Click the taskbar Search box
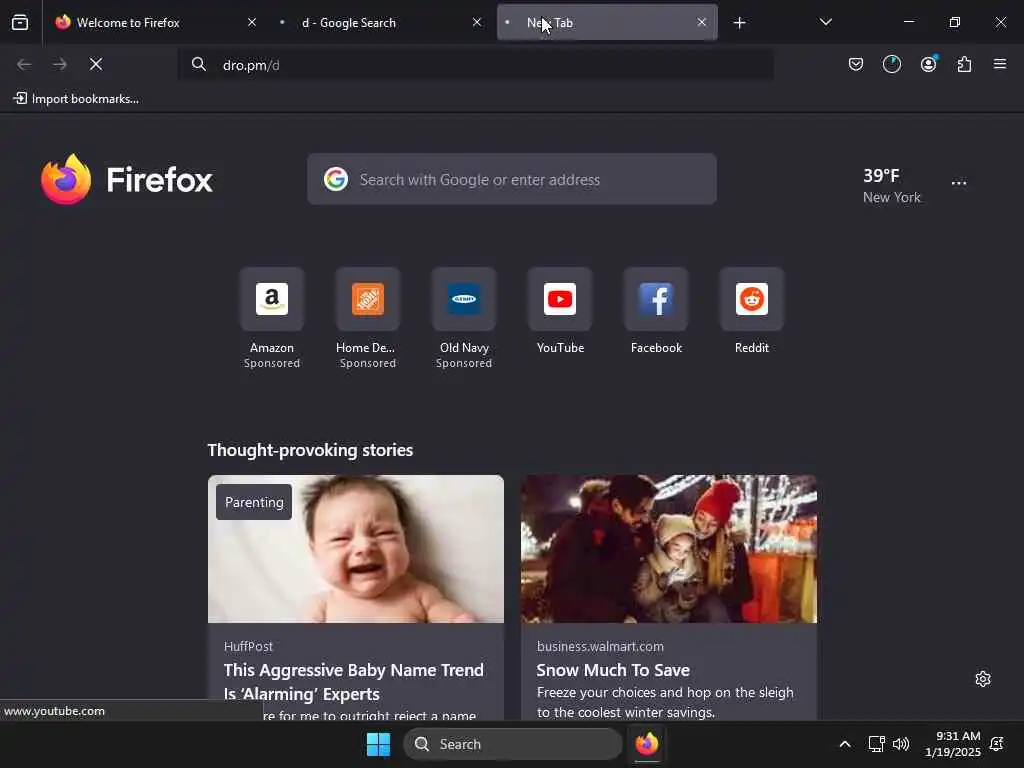Screen dimensions: 1024x768 (513, 744)
